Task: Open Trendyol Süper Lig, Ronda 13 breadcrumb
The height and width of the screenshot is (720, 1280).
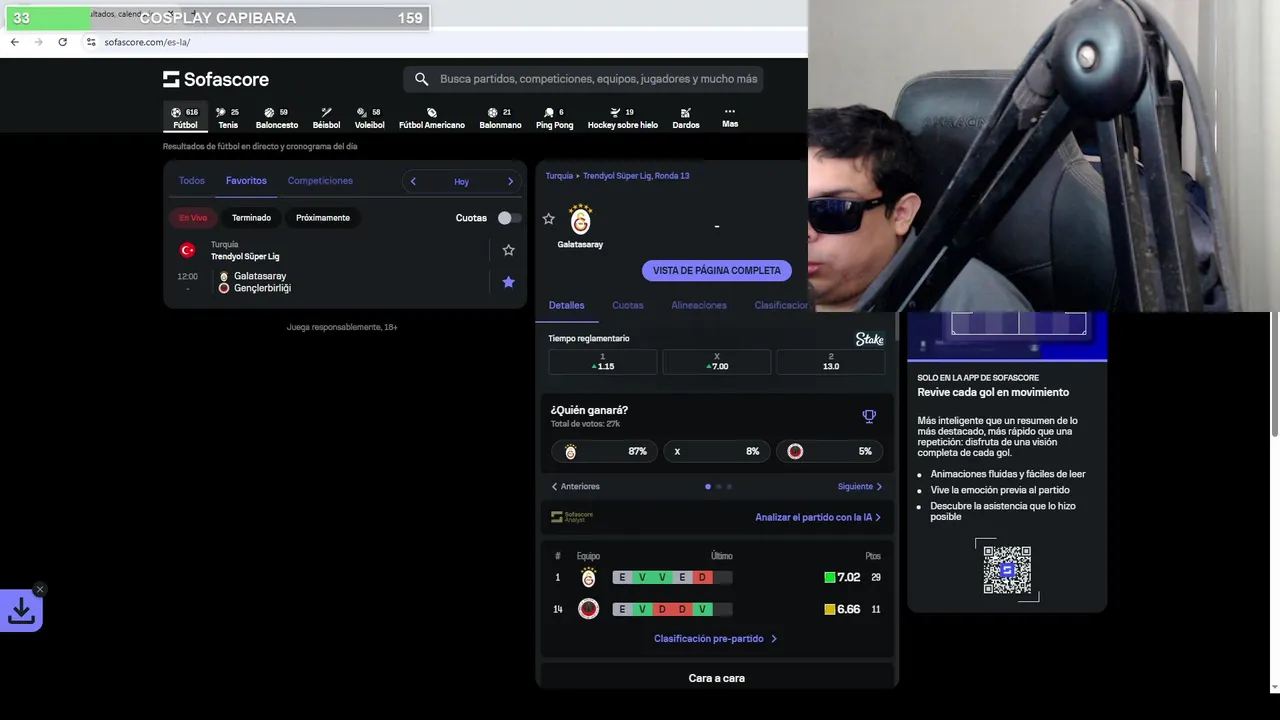Action: [636, 176]
